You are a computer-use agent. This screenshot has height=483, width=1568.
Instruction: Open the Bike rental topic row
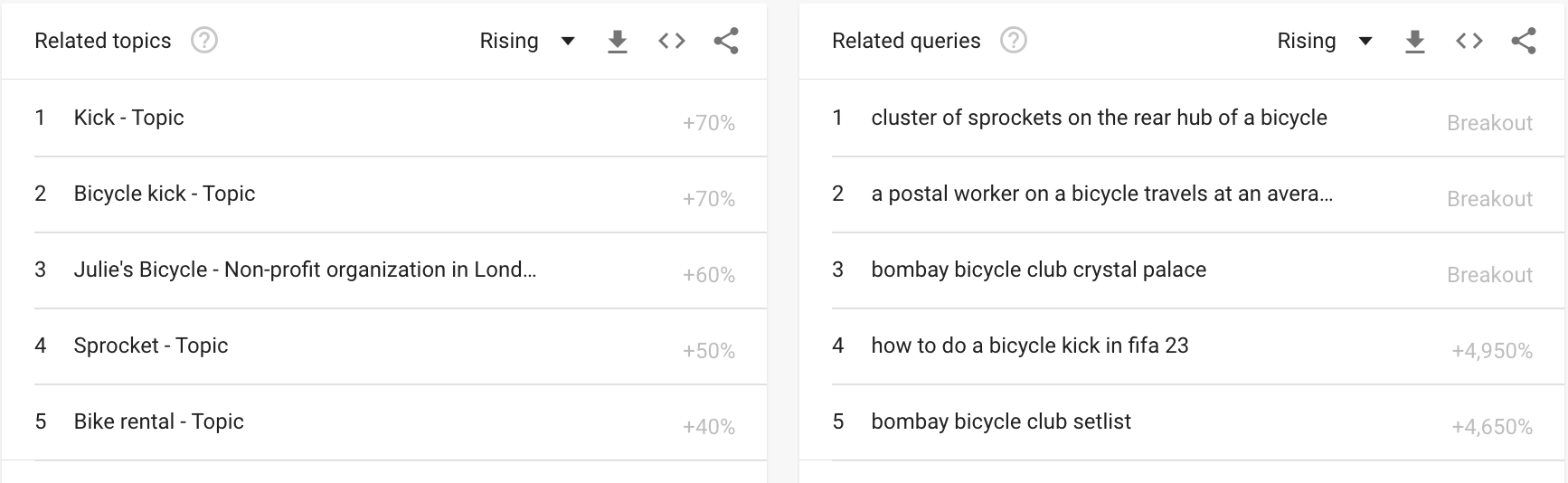159,421
